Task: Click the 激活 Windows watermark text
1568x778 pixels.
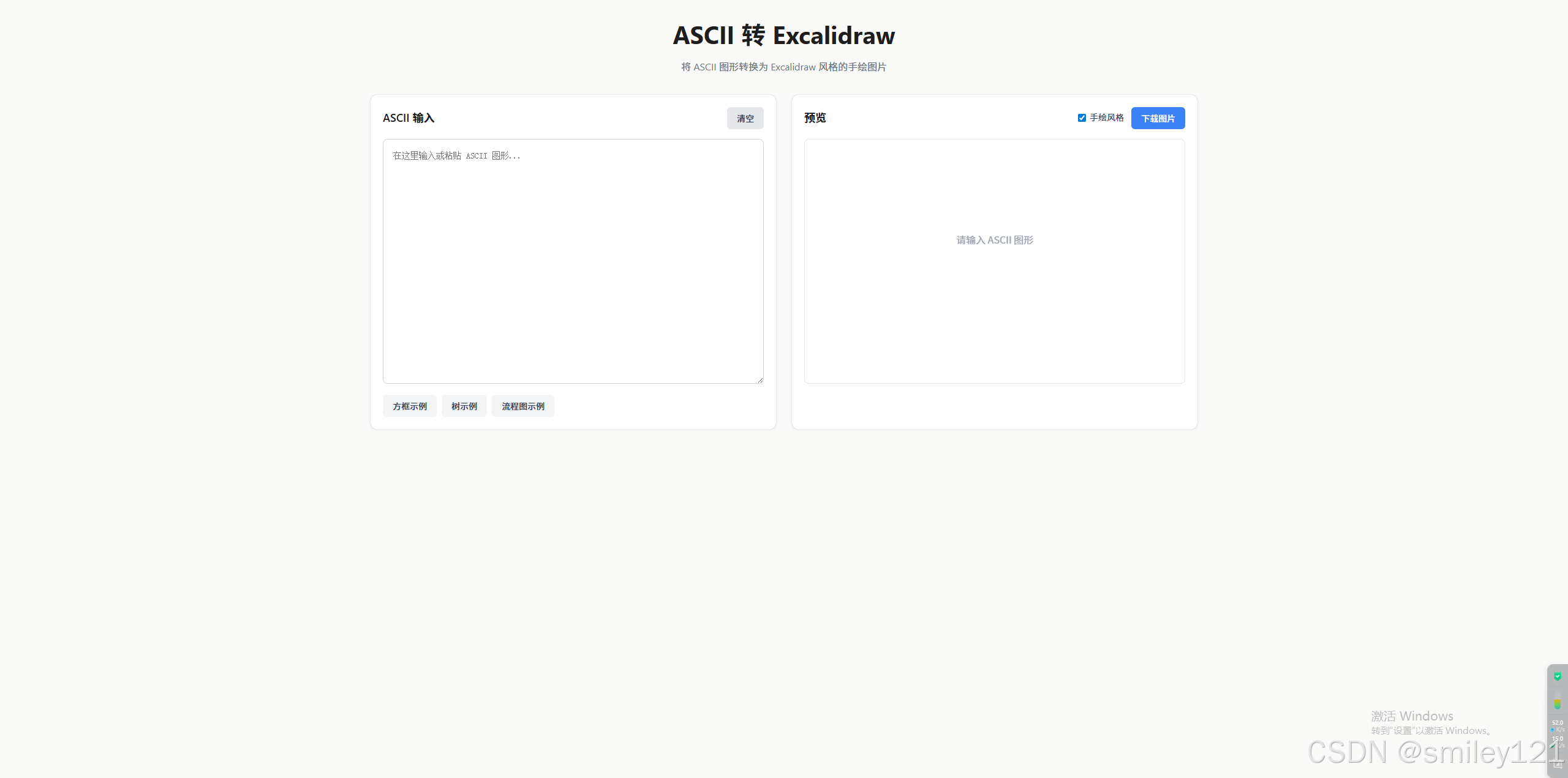Action: coord(1412,716)
